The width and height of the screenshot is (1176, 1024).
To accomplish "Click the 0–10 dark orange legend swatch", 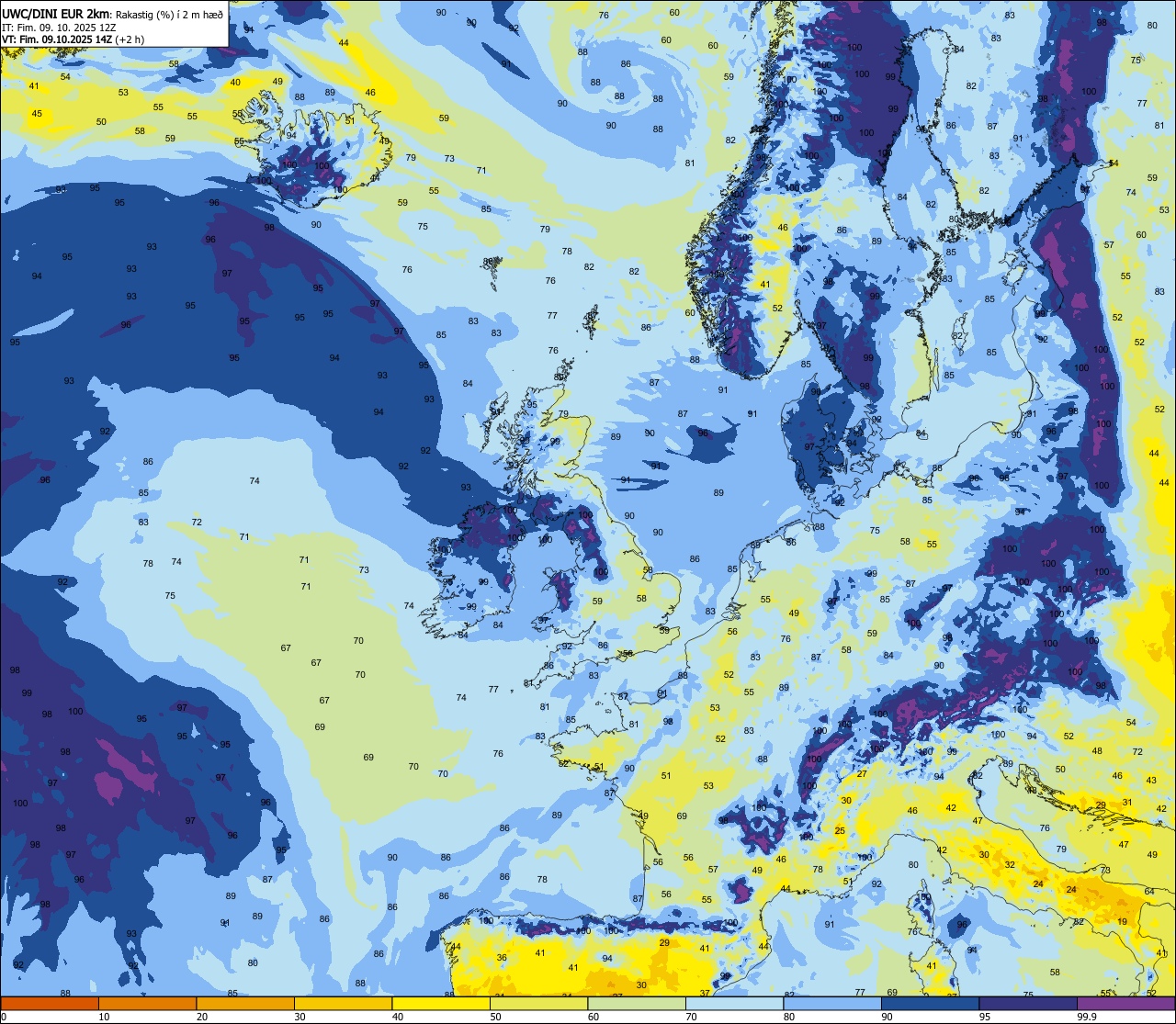I will pos(50,1004).
